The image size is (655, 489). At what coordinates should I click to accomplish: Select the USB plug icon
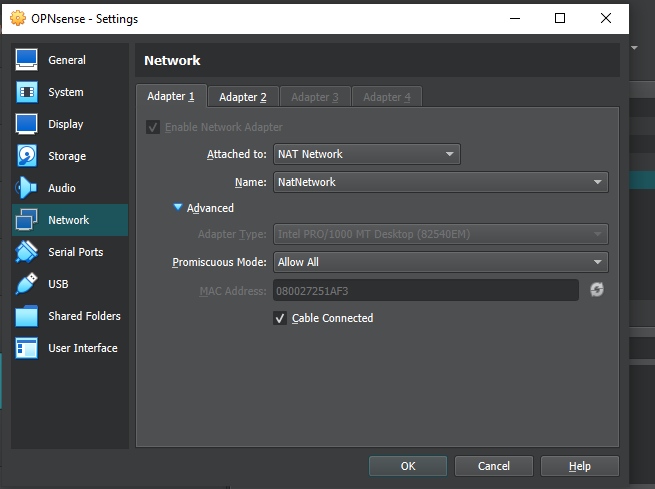pyautogui.click(x=26, y=284)
